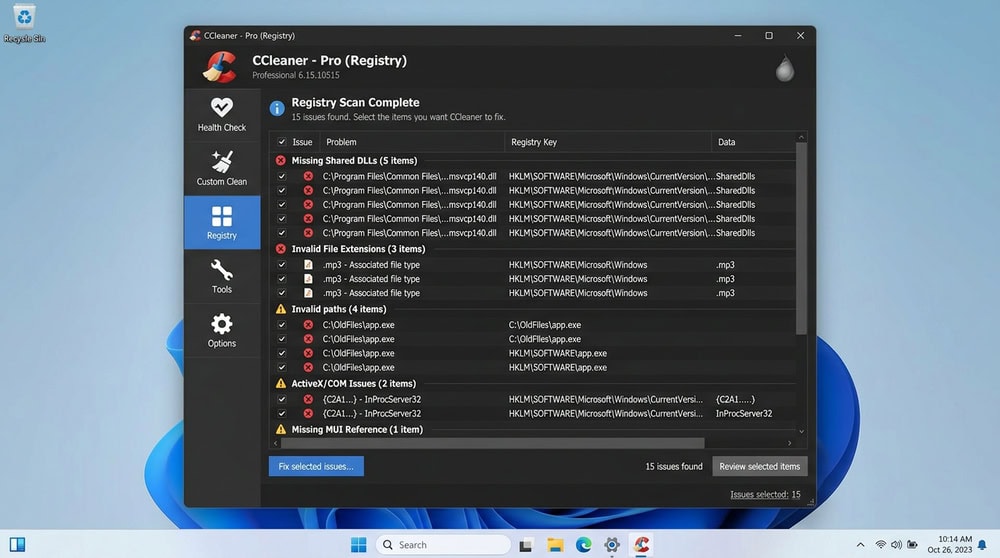Uncheck the first C:\OldFiles\app.exe issue row

(x=281, y=325)
